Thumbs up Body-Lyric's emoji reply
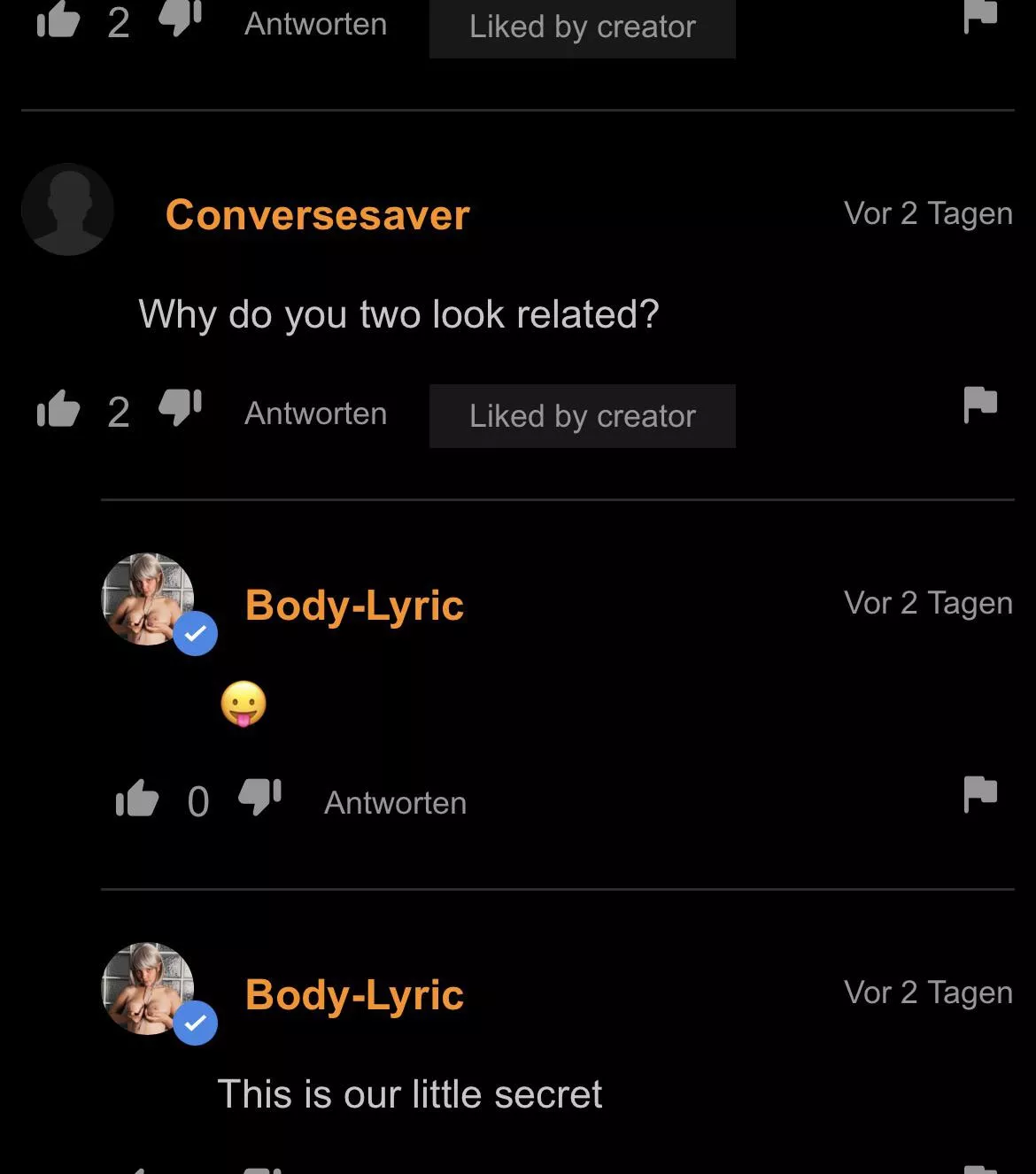The image size is (1036, 1174). pyautogui.click(x=137, y=799)
